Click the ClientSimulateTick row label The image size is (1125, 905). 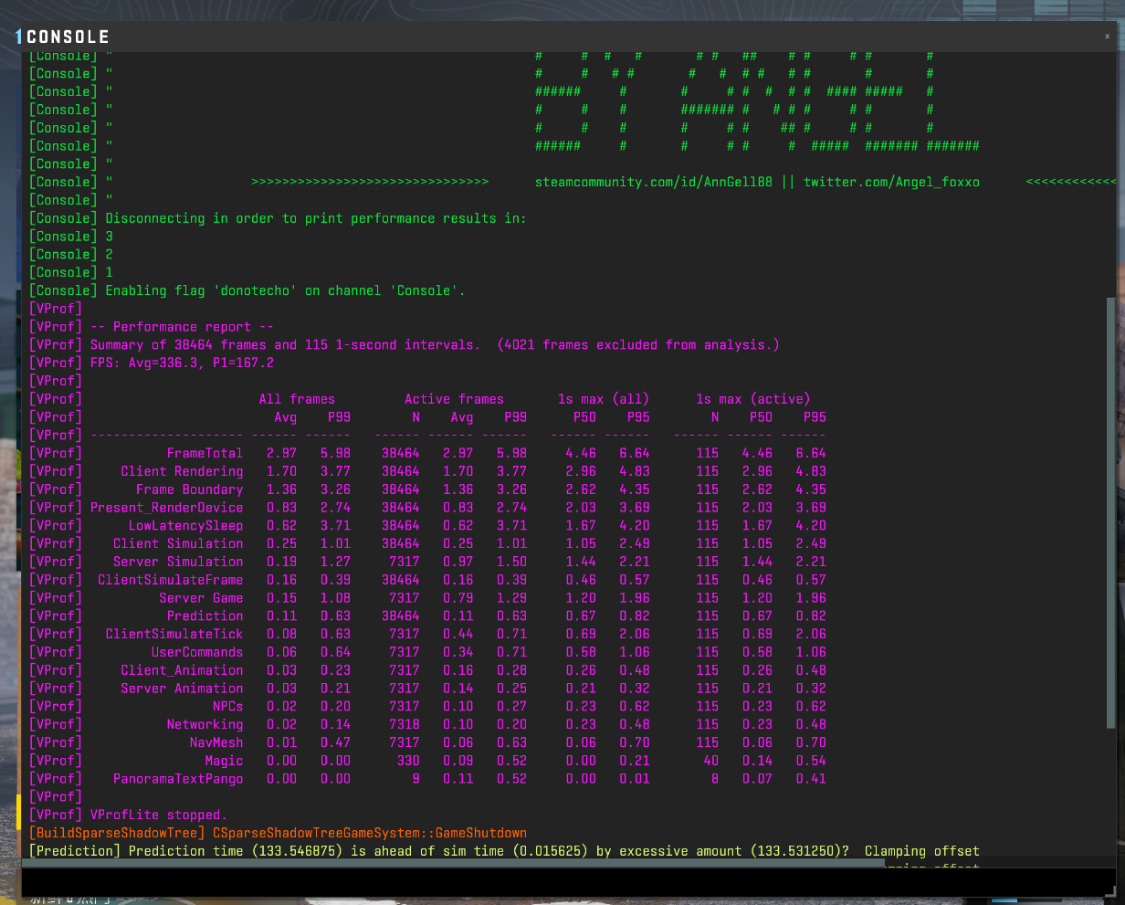coord(174,634)
